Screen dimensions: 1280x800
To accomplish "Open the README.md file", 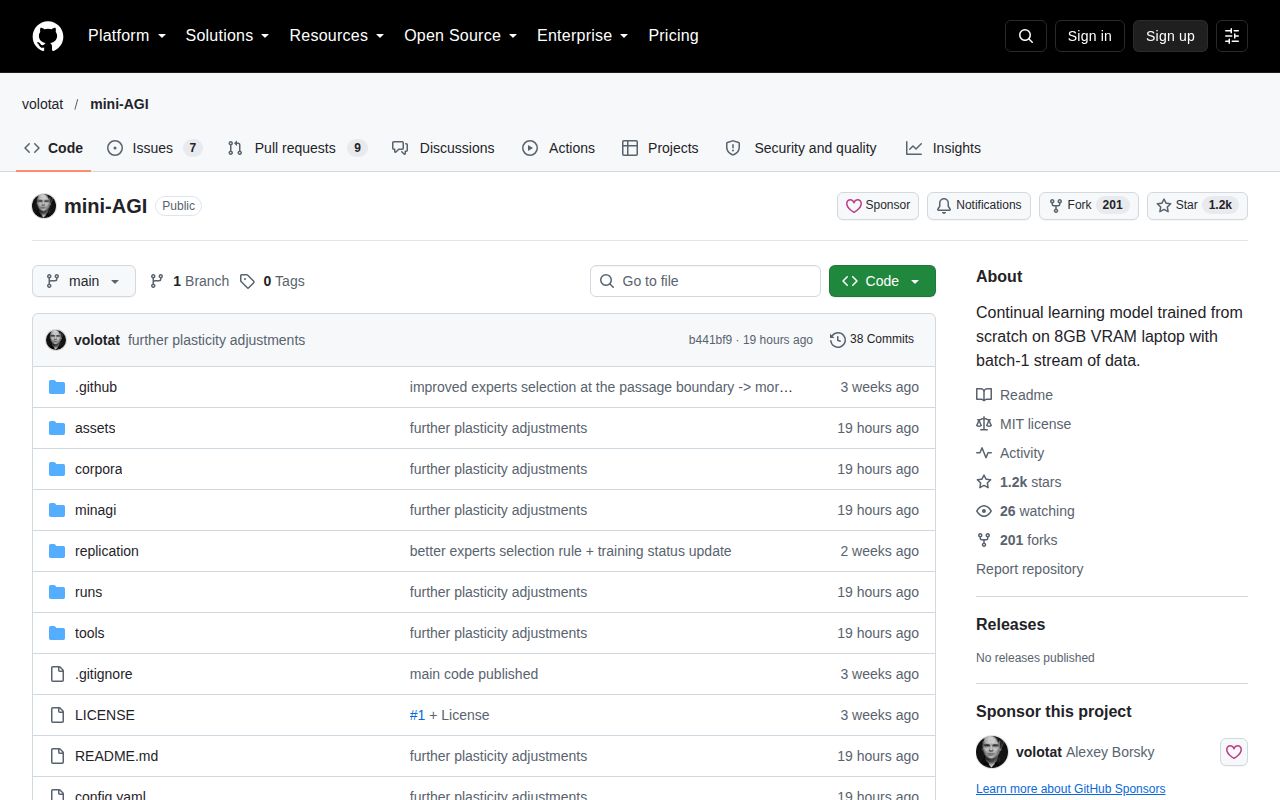I will (x=116, y=756).
